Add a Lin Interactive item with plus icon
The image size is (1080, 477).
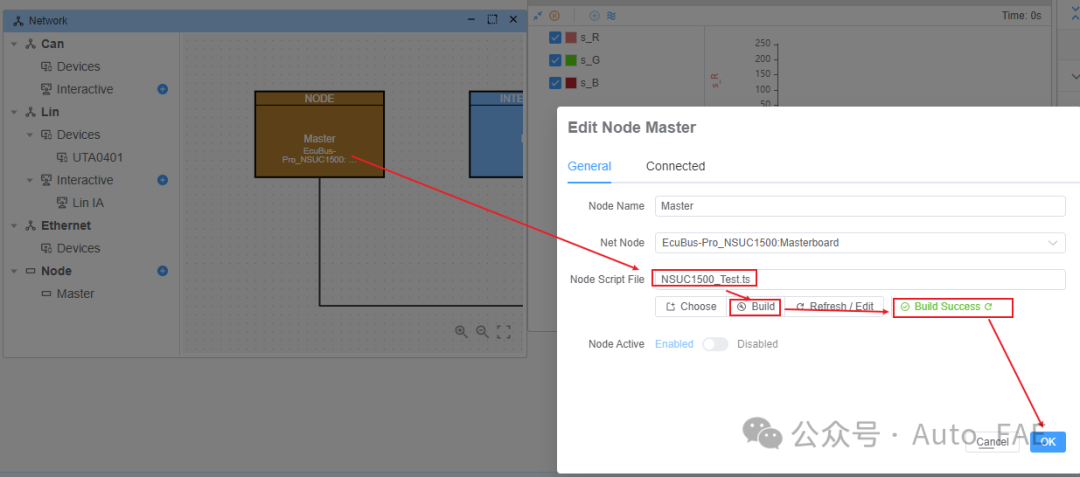(x=163, y=180)
